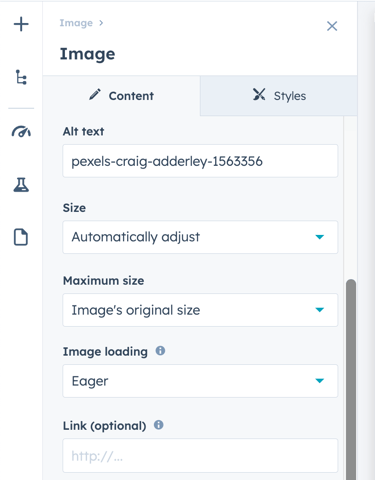Click the panel's vertical scrollbar thumb

[x=351, y=379]
